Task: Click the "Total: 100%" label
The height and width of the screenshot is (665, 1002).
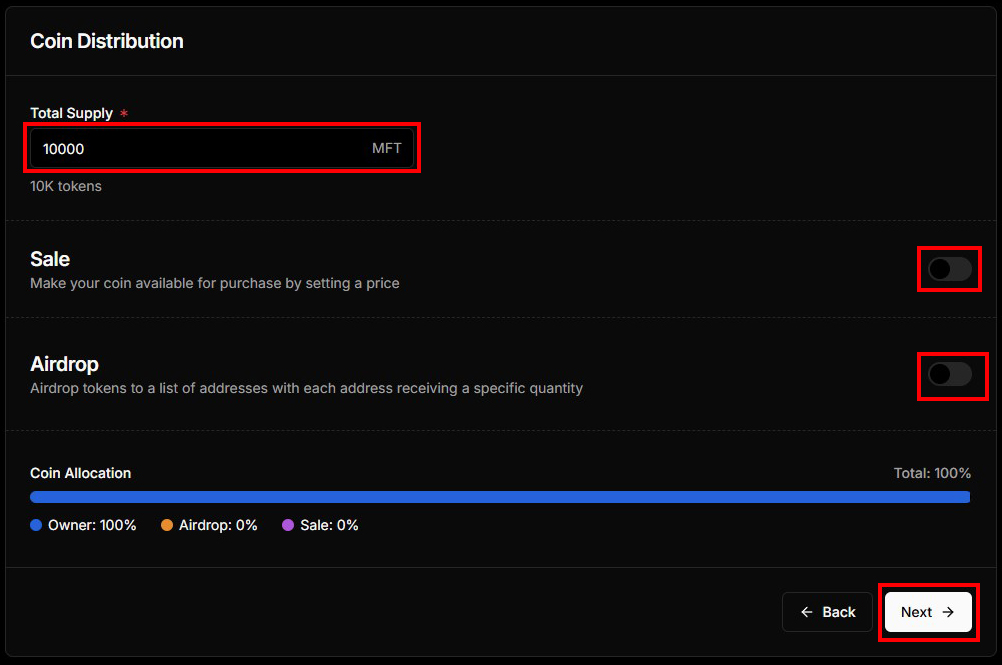Action: click(932, 473)
